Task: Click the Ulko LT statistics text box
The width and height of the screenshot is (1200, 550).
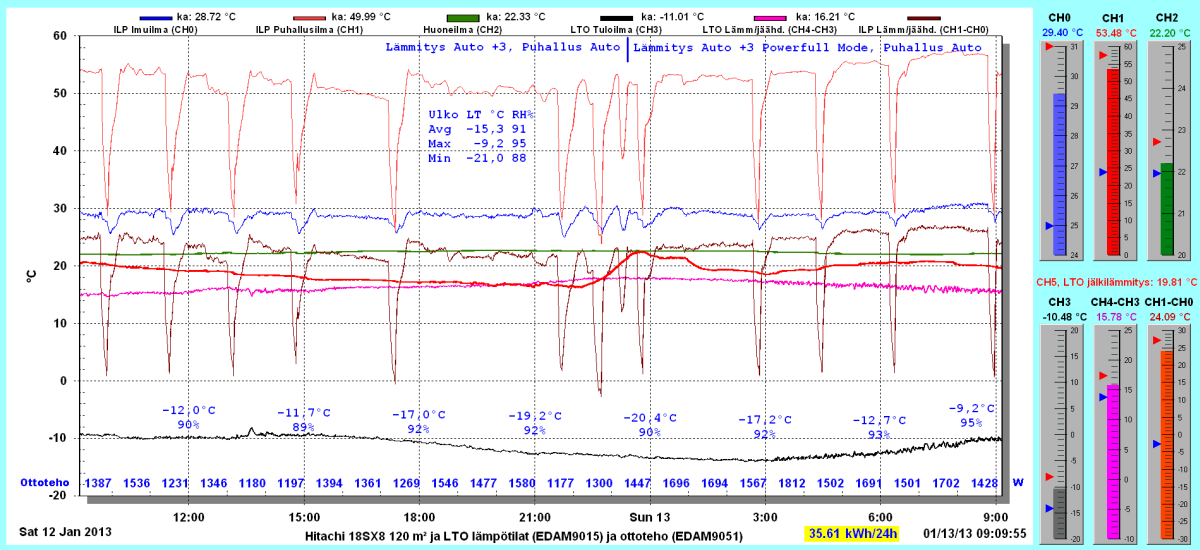Action: click(477, 137)
